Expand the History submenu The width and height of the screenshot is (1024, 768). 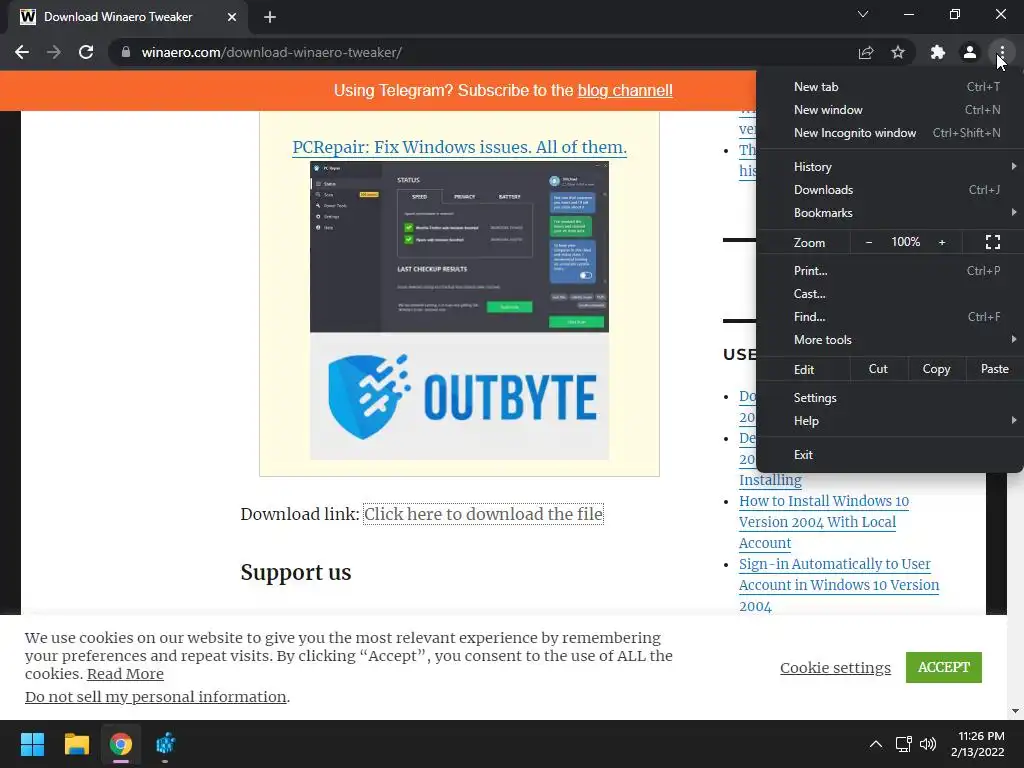pyautogui.click(x=889, y=167)
